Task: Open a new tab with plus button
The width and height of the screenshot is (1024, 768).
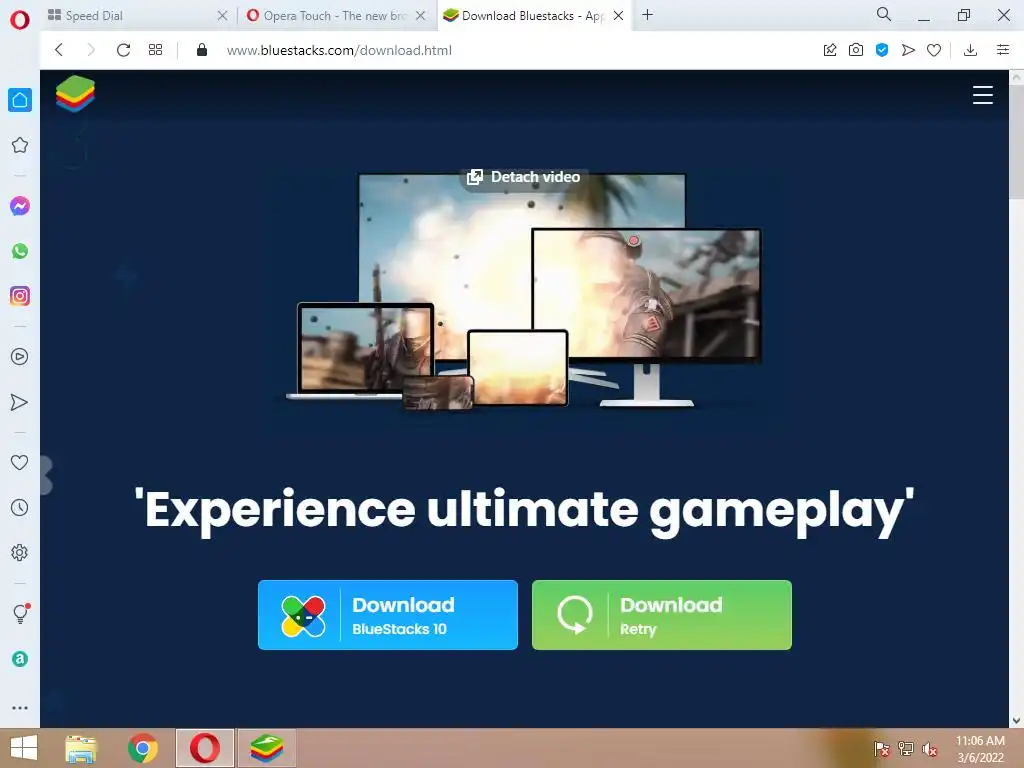Action: coord(647,15)
